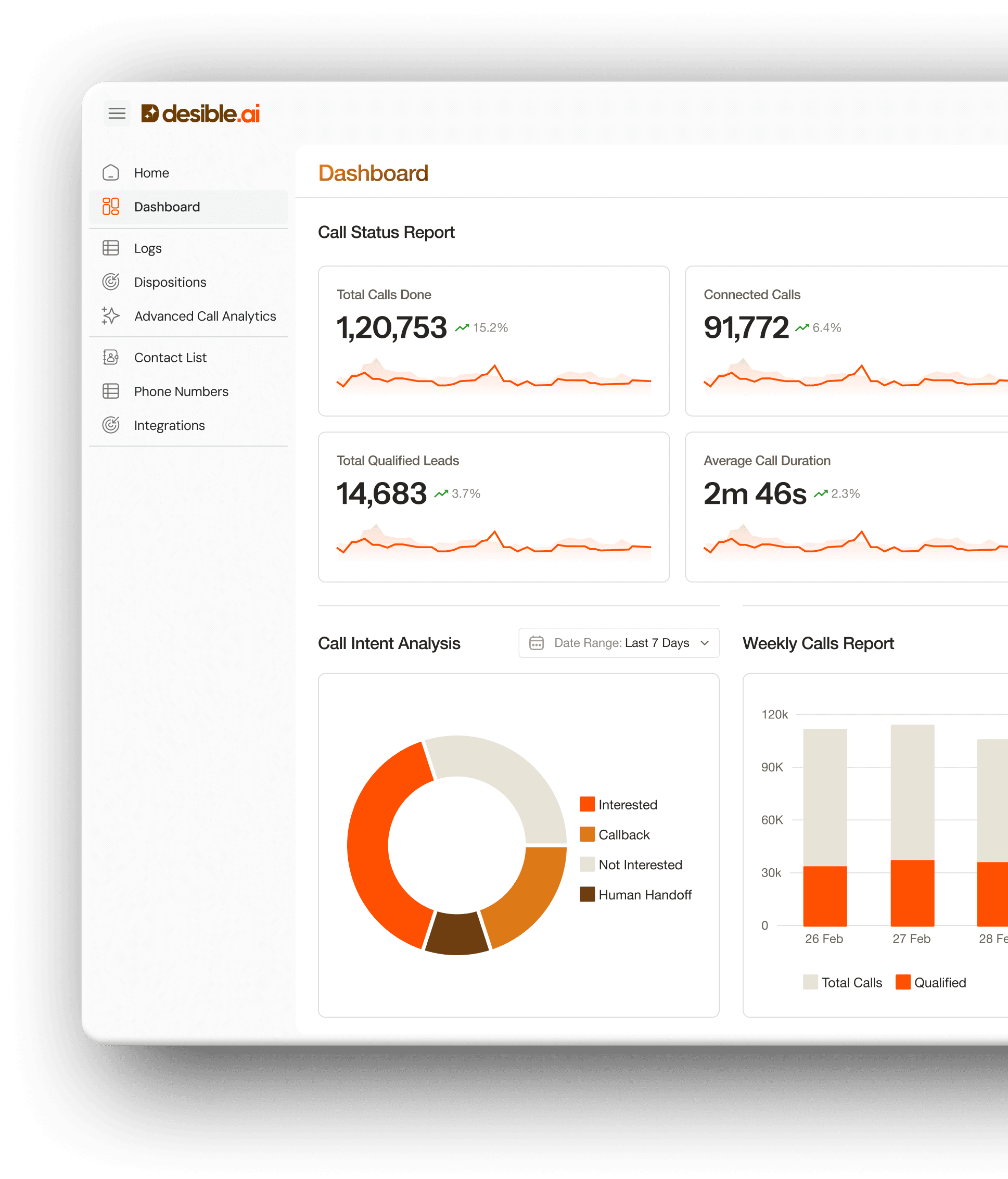Select the Interested orange color swatch
The height and width of the screenshot is (1179, 1008).
point(586,805)
